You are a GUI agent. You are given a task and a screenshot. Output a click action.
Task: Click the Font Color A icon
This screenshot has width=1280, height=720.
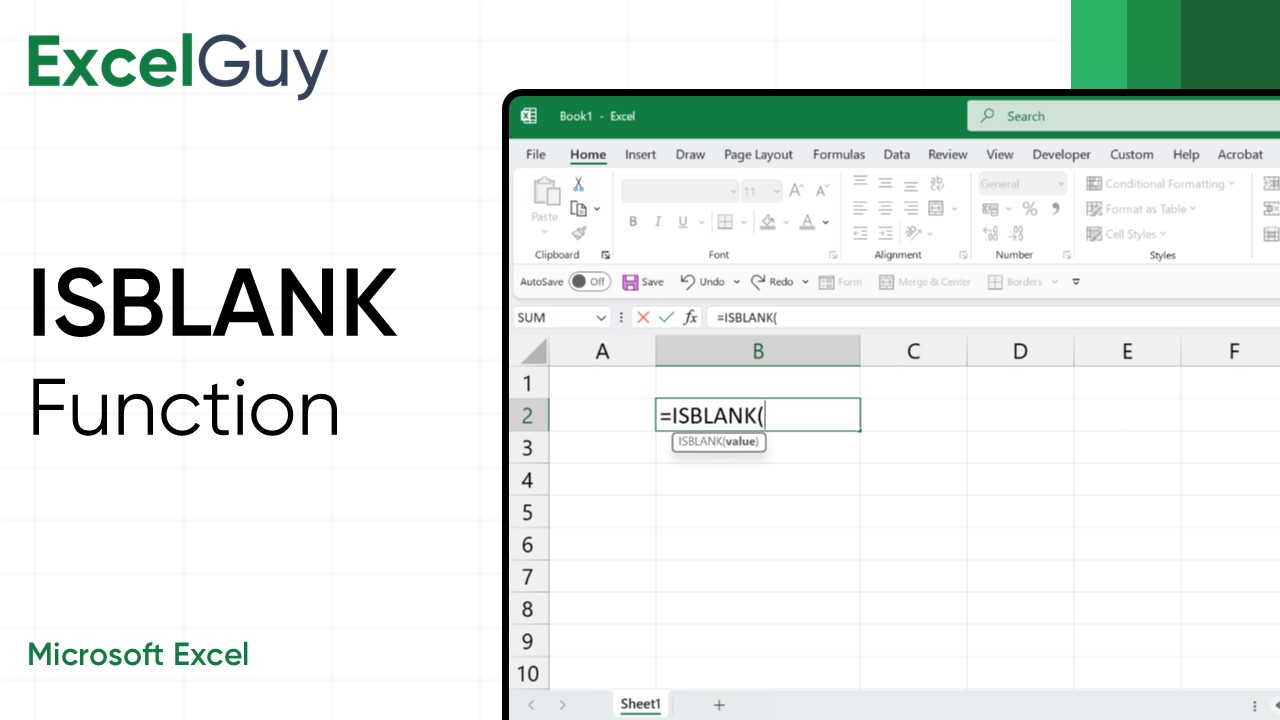point(808,222)
